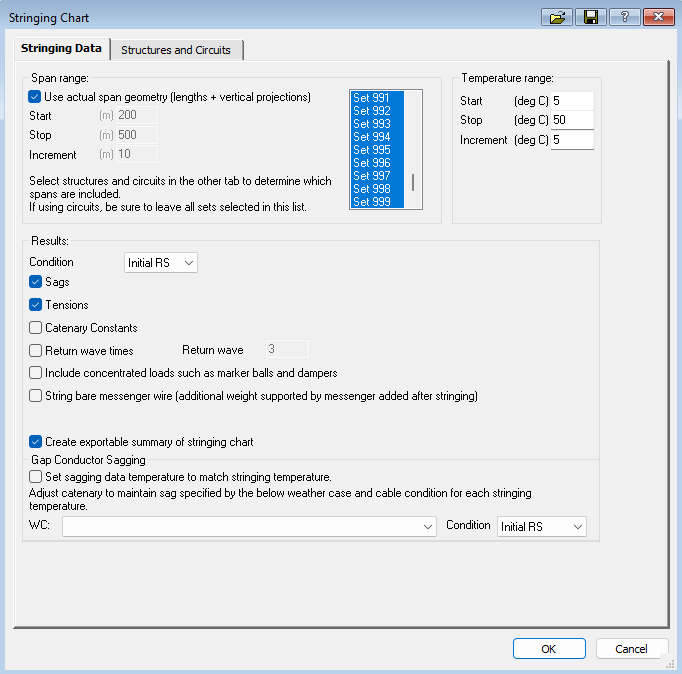Select Set 998 in the list

click(377, 189)
